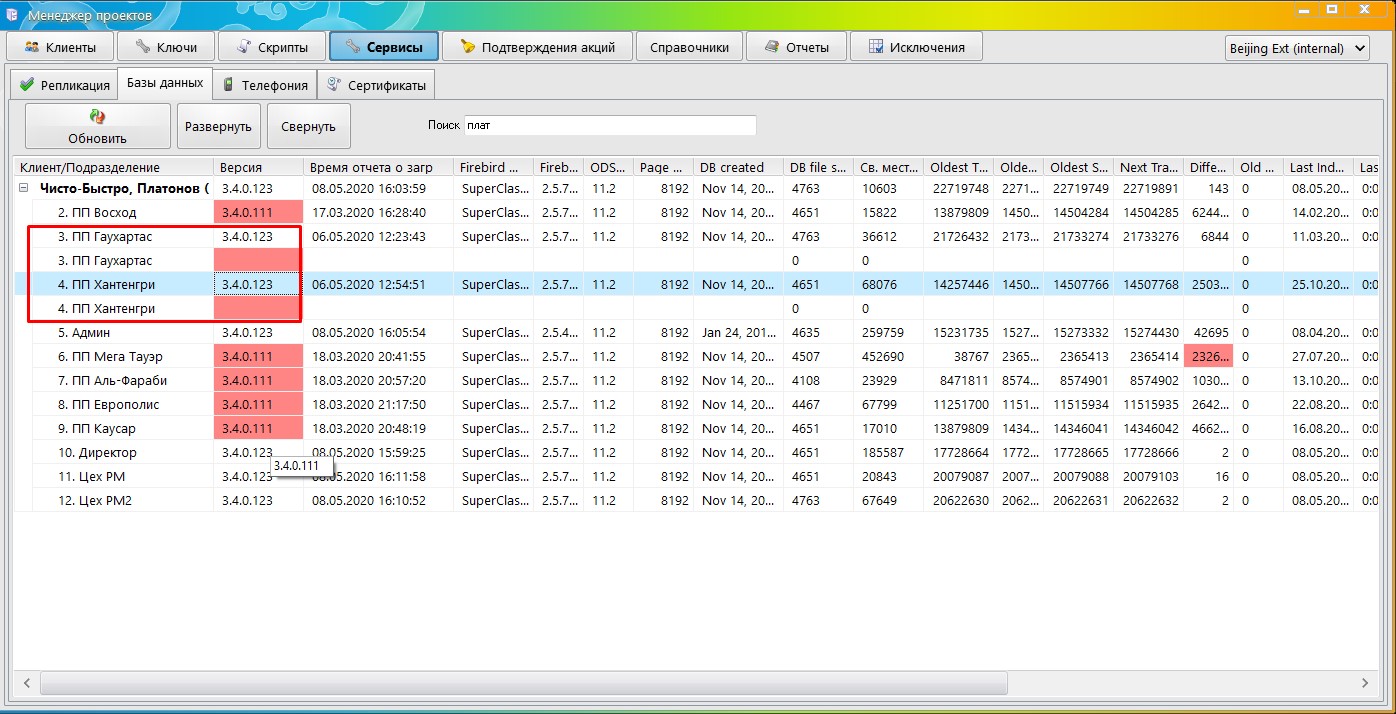
Task: Click the value 259759 in Админ row
Action: click(x=882, y=333)
